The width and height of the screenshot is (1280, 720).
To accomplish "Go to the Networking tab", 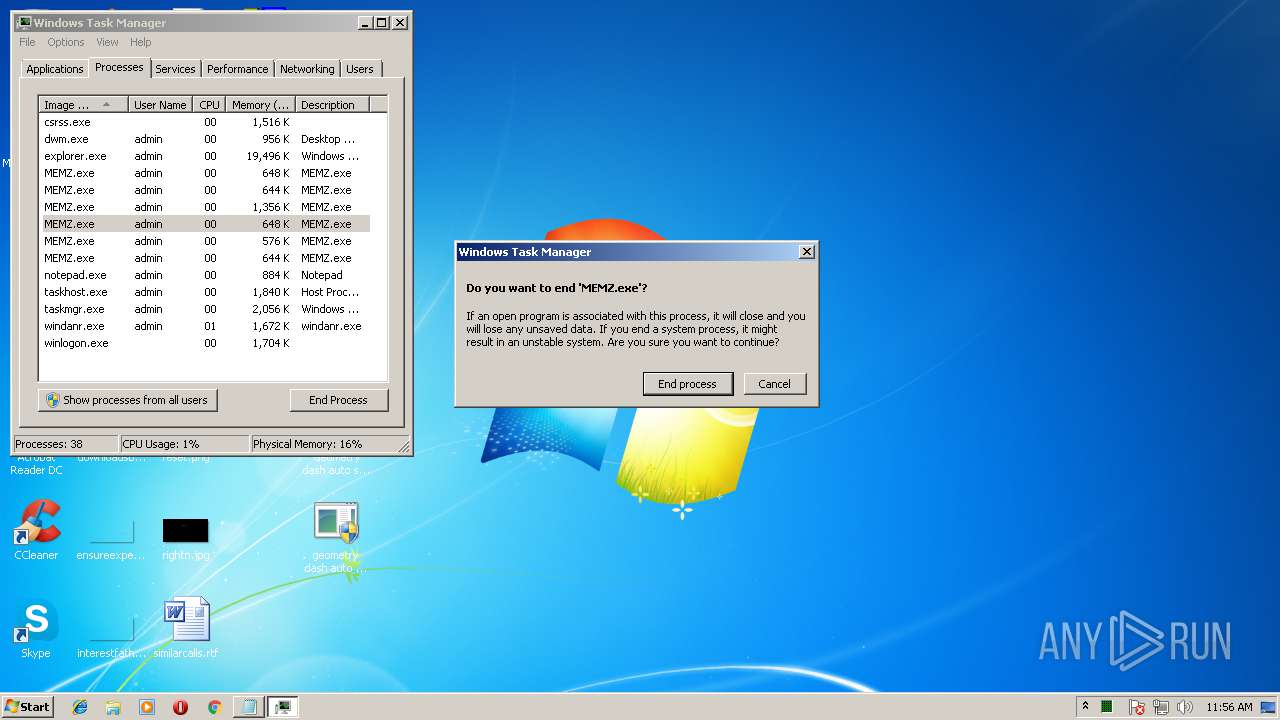I will 307,69.
